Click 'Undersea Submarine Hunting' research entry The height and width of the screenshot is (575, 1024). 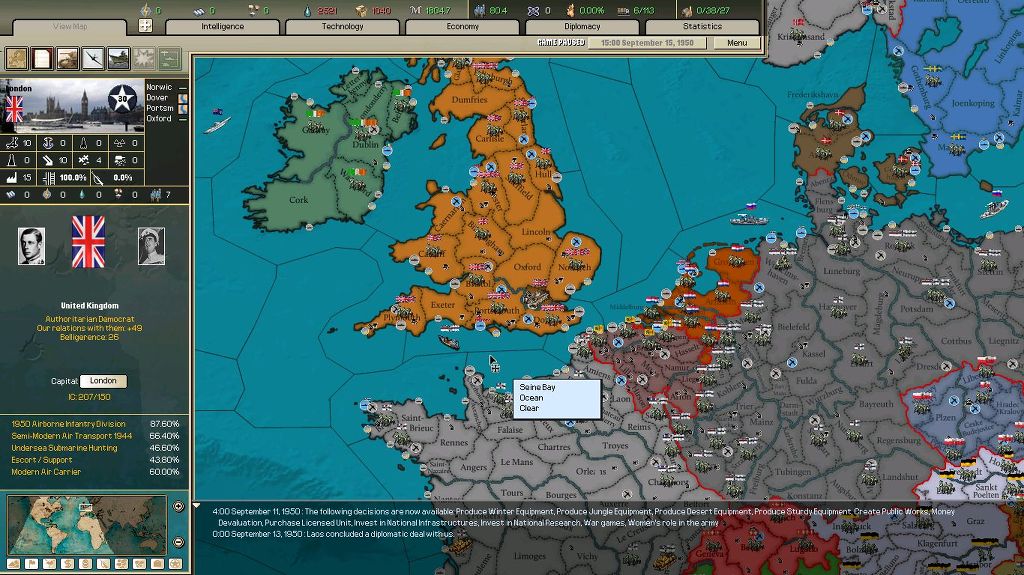[64, 448]
